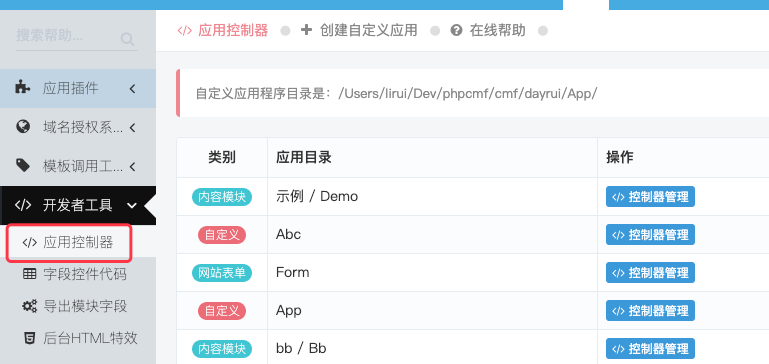Expand the 域名授权系统 menu arrow

click(132, 128)
